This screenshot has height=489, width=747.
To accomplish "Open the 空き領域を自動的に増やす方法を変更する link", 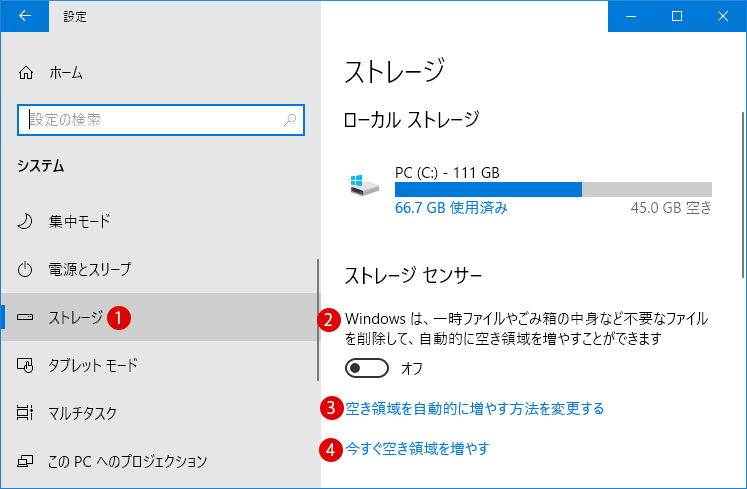I will tap(474, 408).
